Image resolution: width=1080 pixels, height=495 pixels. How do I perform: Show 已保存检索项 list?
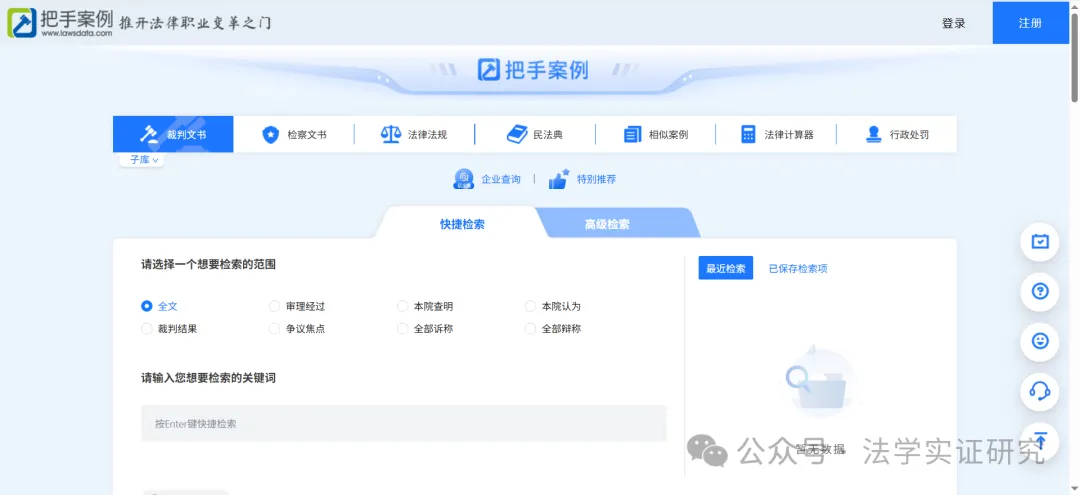798,268
